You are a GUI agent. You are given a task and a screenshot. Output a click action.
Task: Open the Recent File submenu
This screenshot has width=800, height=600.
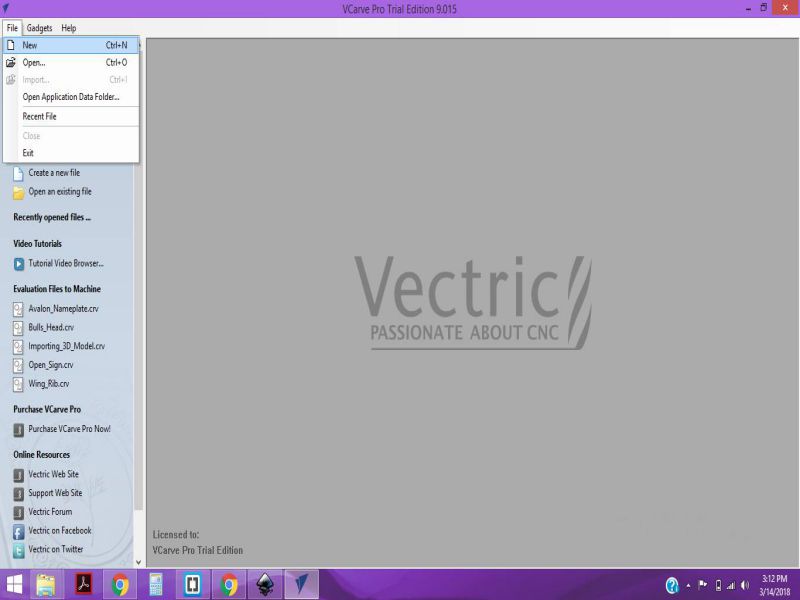71,116
